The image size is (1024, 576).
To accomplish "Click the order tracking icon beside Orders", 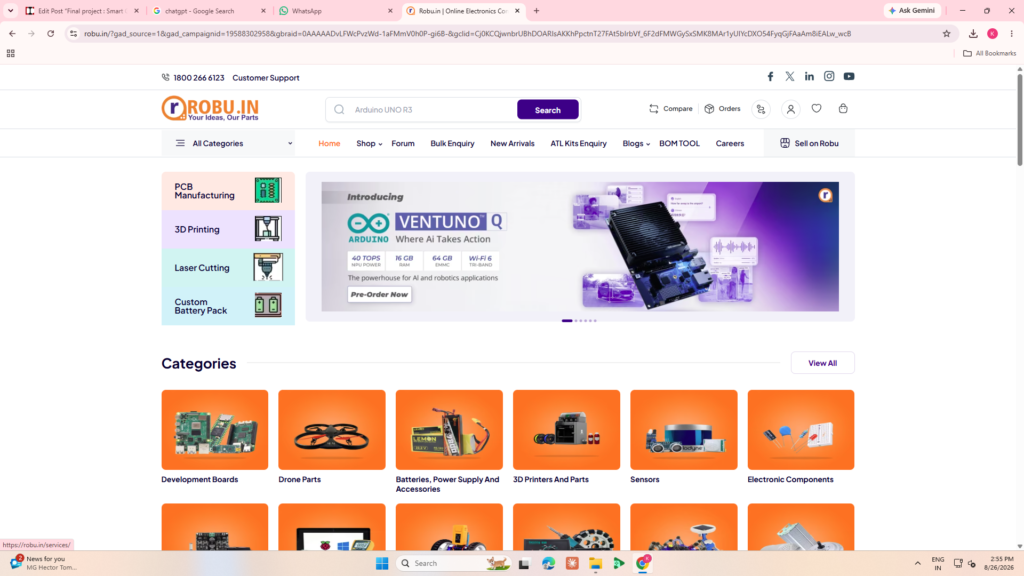I will (761, 109).
